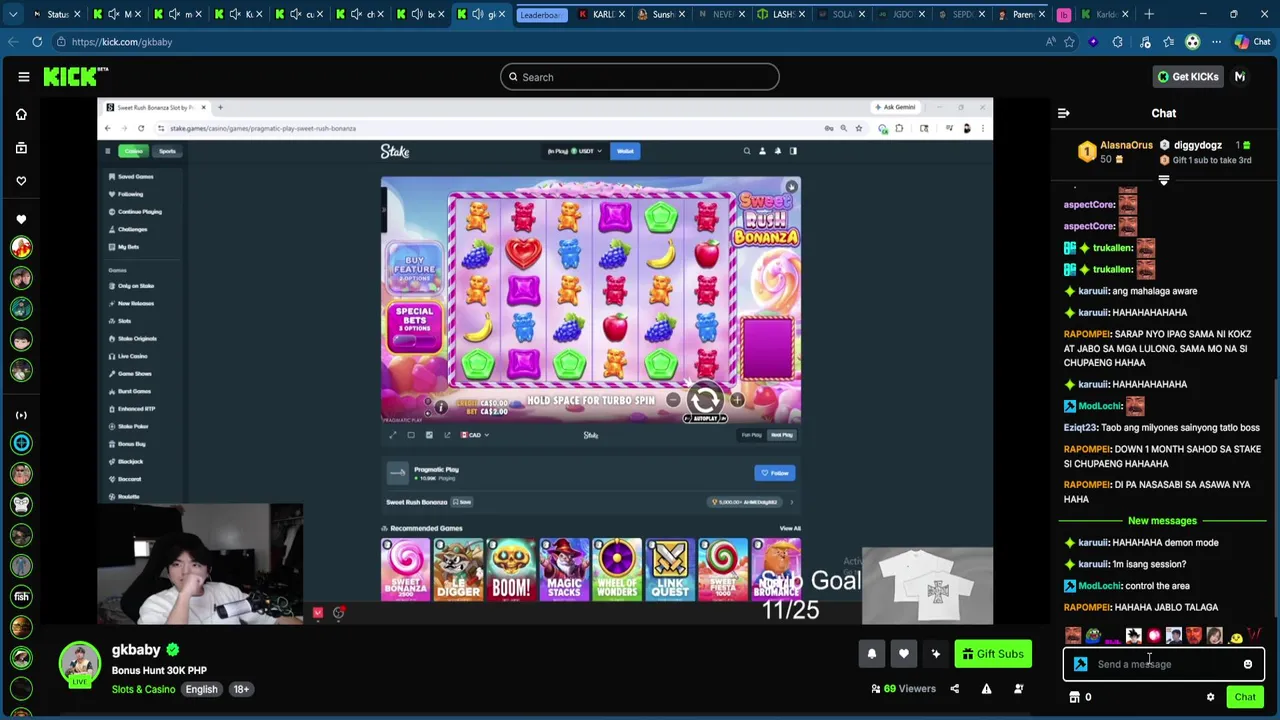Open AlasnaOrus in gift leaderboard
1280x720 pixels.
point(1126,146)
